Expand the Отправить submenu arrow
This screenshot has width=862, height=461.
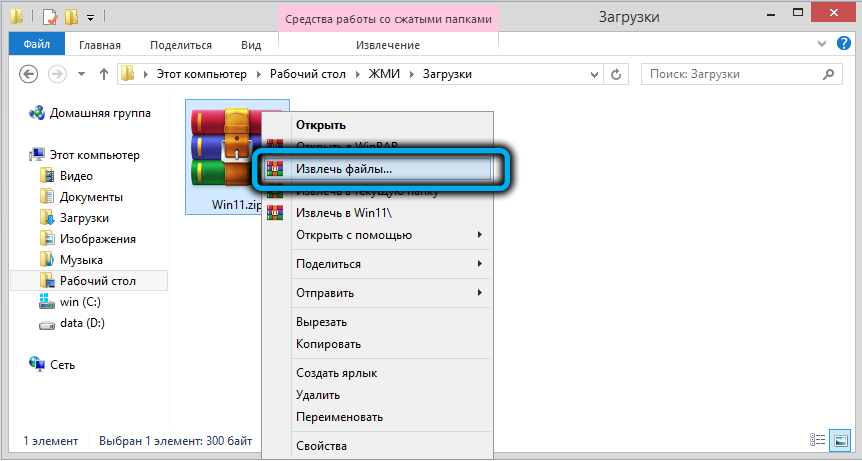480,293
